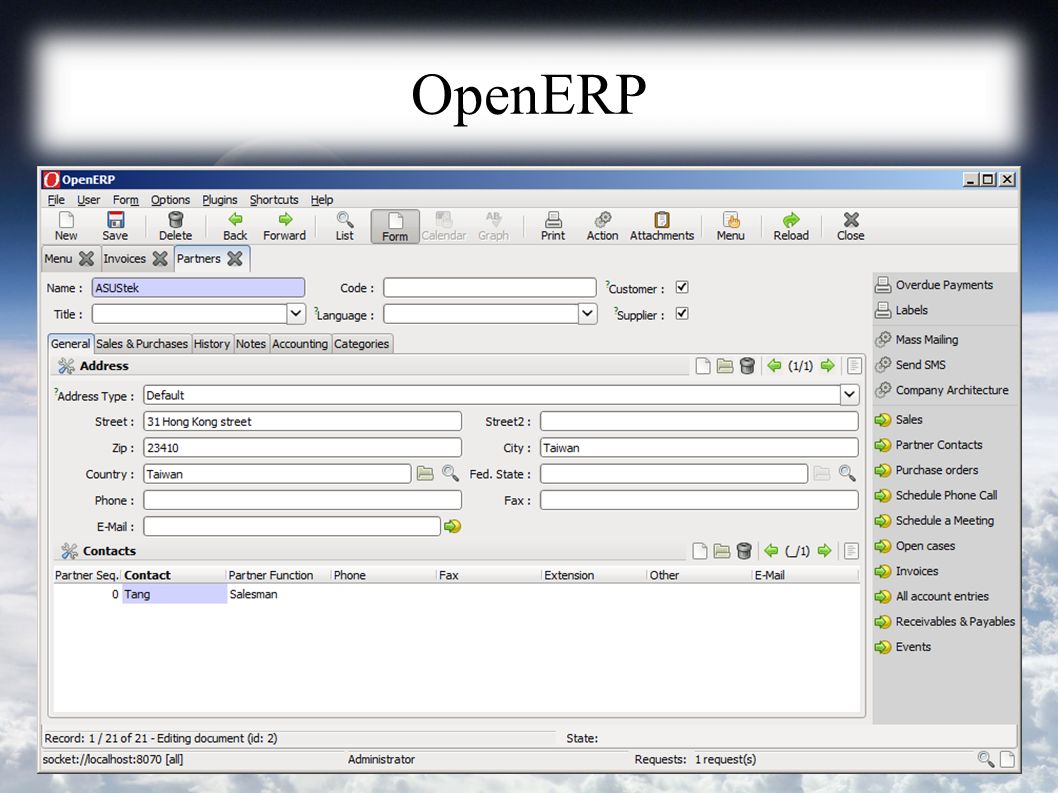Click the Phone input field
Image resolution: width=1058 pixels, height=793 pixels.
(302, 500)
